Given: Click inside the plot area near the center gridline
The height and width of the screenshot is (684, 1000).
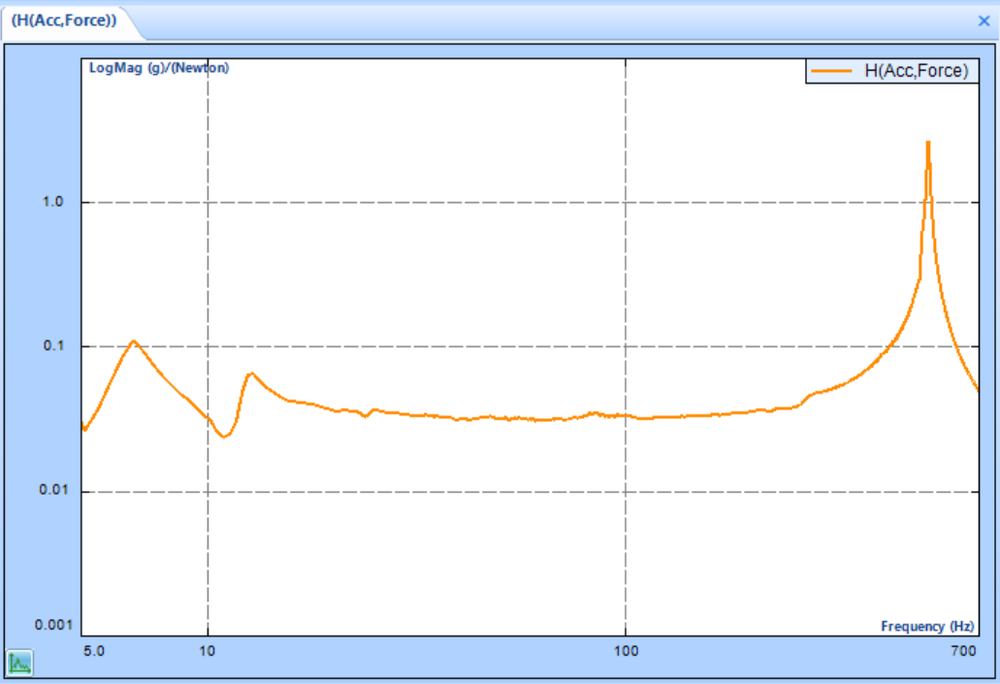Looking at the screenshot, I should pos(626,350).
